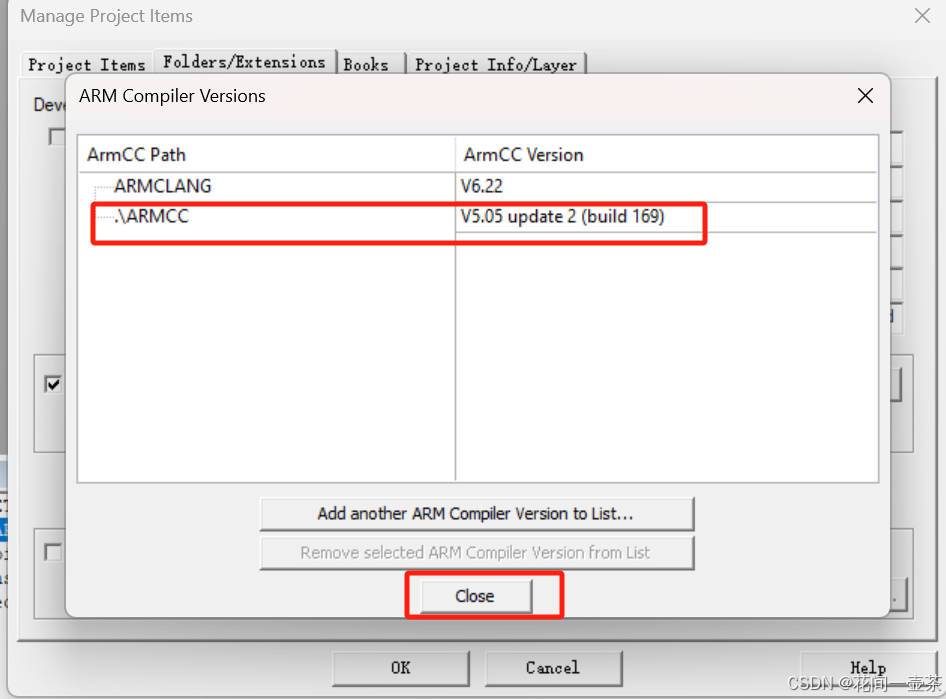Toggle the unchecked checkbox under Development section
The height and width of the screenshot is (699, 946).
[56, 136]
